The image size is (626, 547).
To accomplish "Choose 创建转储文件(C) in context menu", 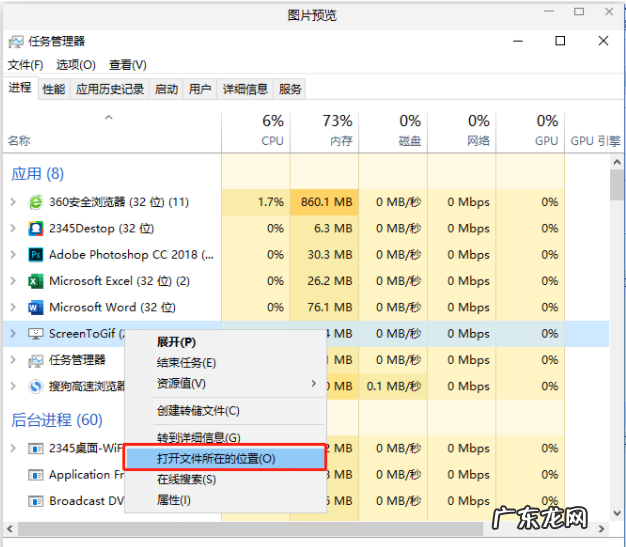I will point(226,411).
